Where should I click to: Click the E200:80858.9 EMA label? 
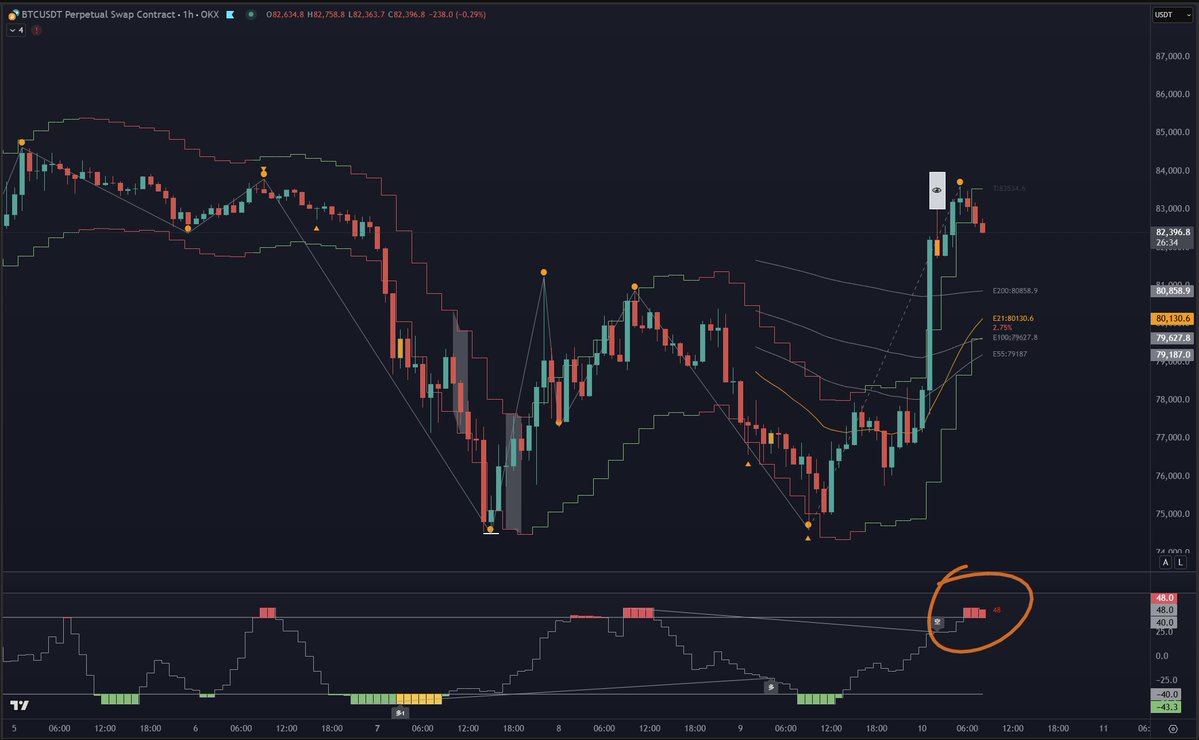[1015, 290]
